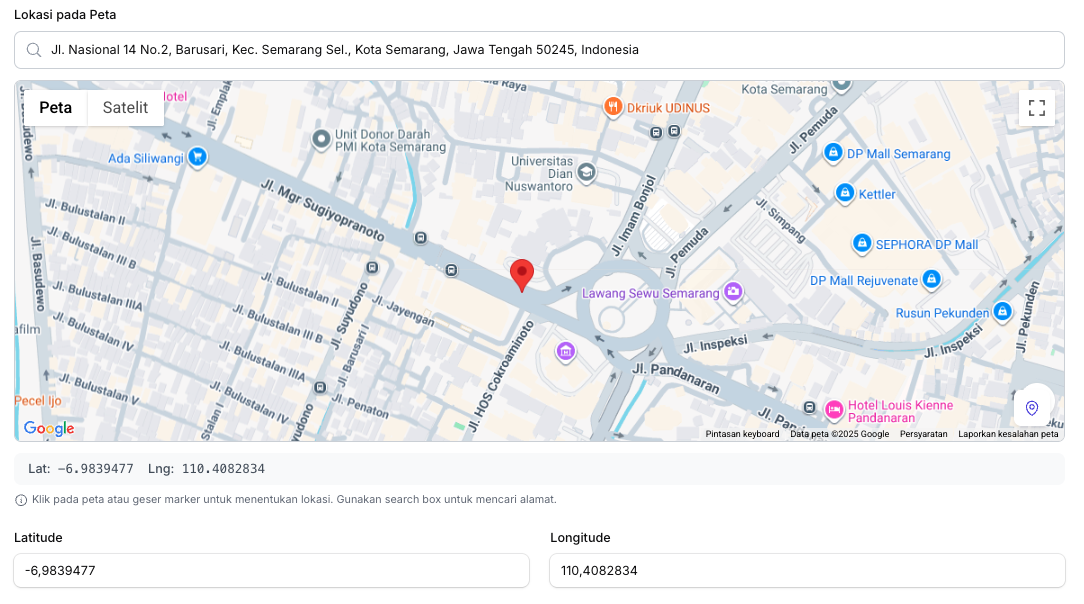Click DP Mall Rejuvenate shop icon

(x=931, y=279)
